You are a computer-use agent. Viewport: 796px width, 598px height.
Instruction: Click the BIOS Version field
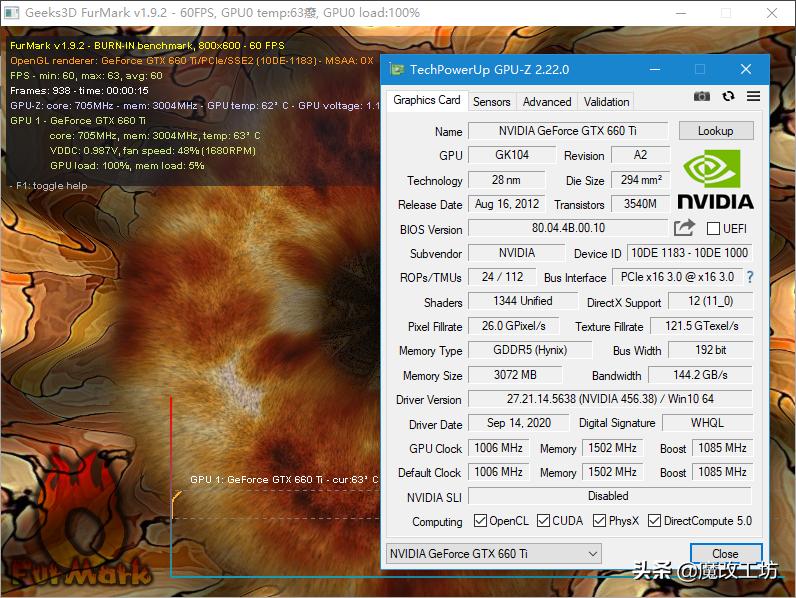coord(567,228)
